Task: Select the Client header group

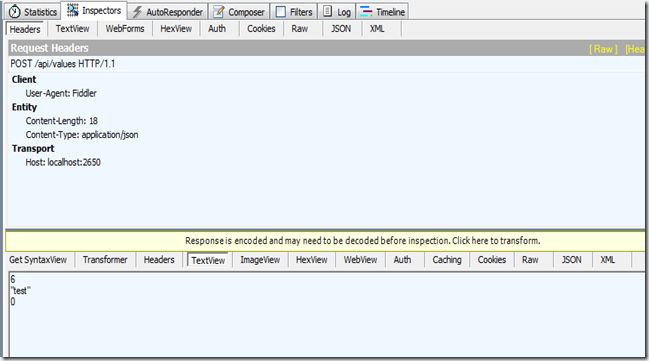Action: coord(24,79)
